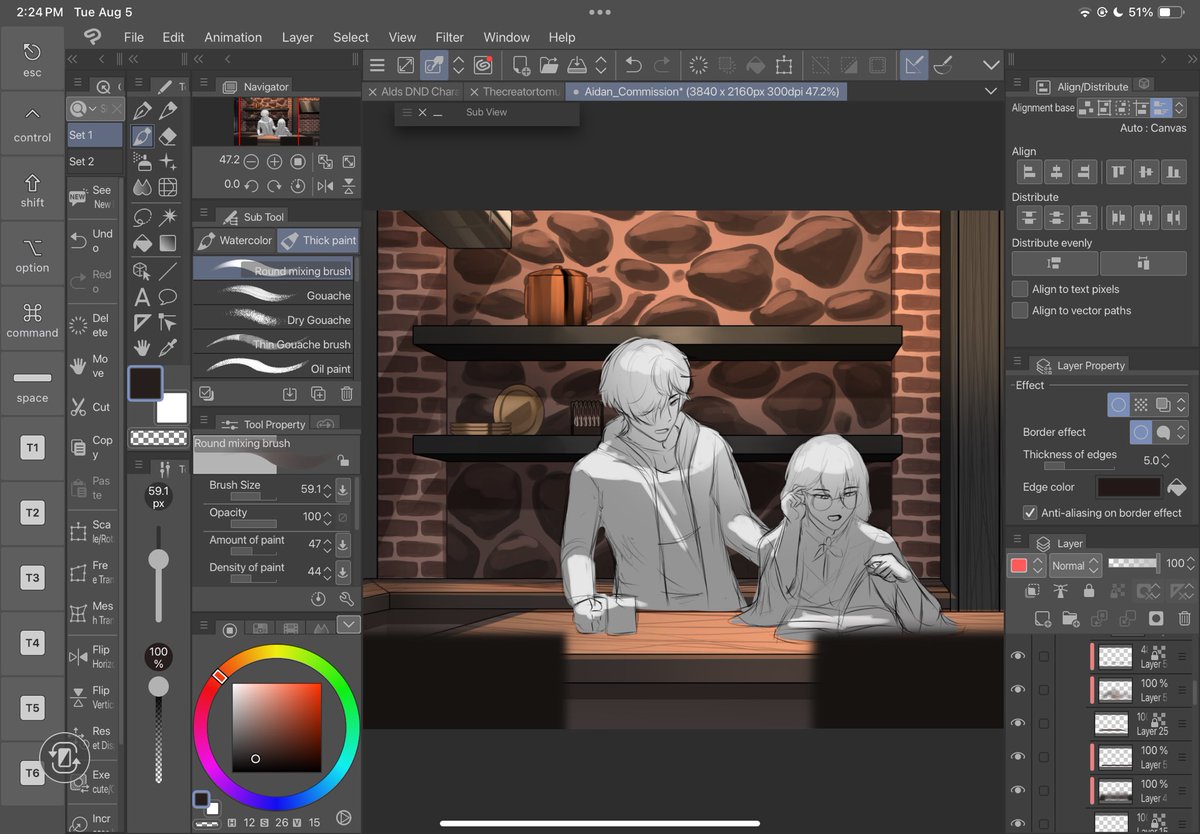Open the Normal blending mode dropdown

(x=1075, y=565)
